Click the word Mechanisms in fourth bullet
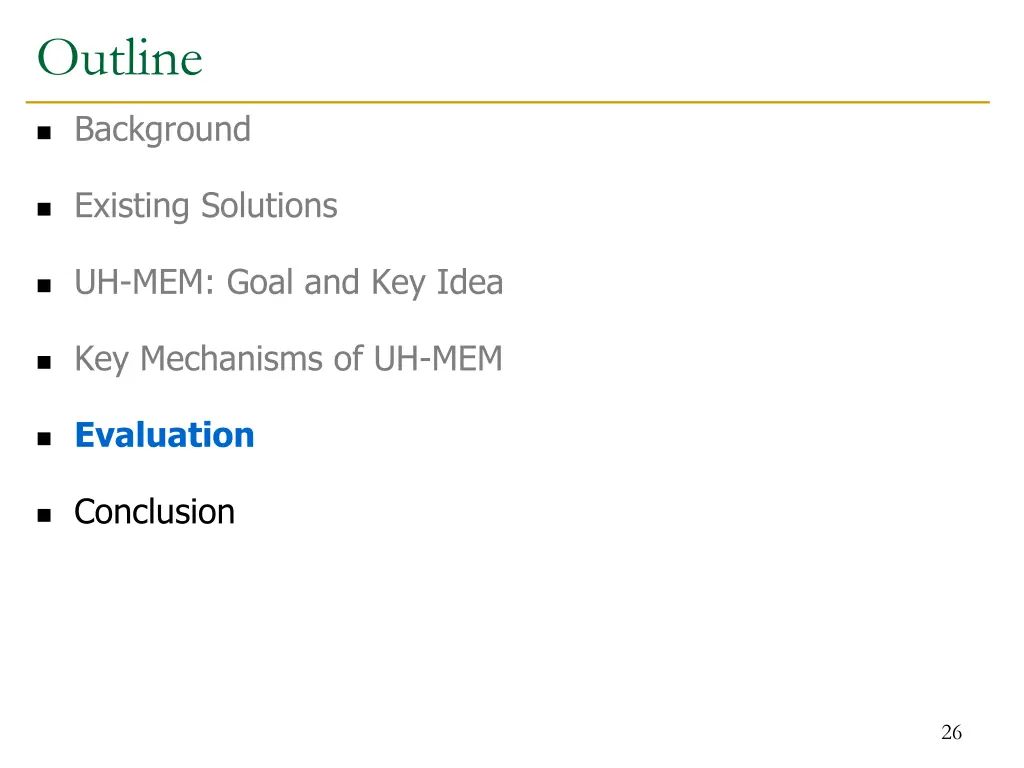The width and height of the screenshot is (1024, 768). coord(232,359)
